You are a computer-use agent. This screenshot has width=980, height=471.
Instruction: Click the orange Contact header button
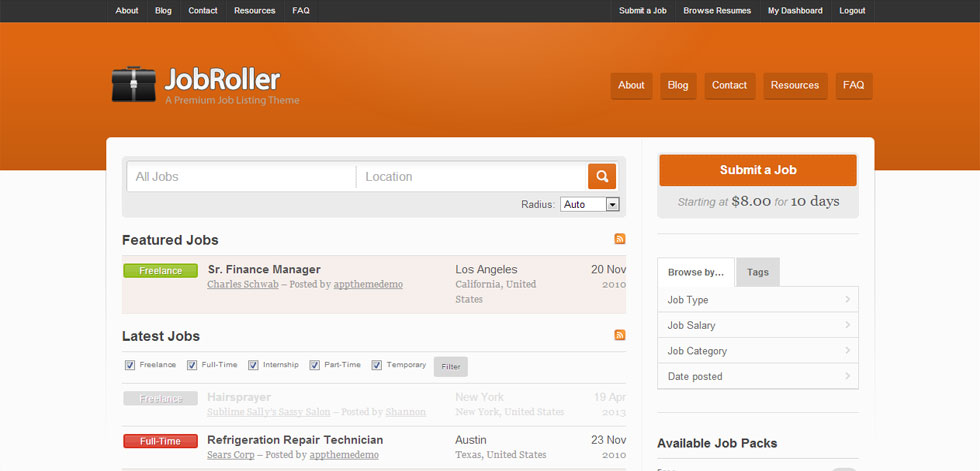[x=729, y=86]
